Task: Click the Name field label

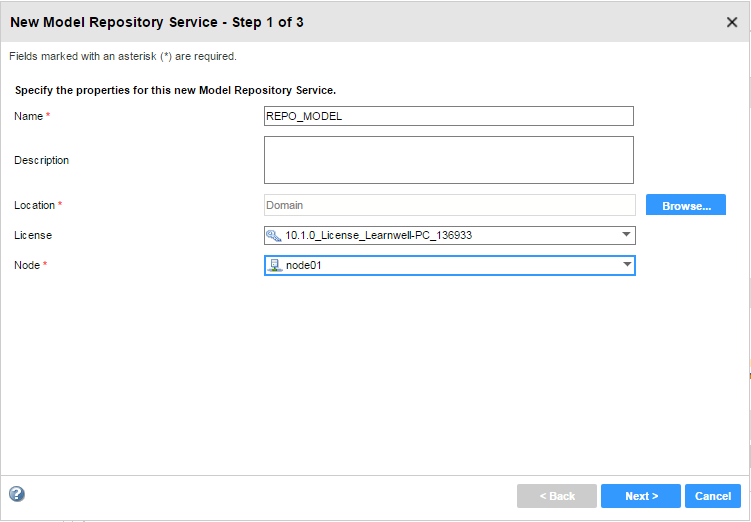Action: click(29, 116)
